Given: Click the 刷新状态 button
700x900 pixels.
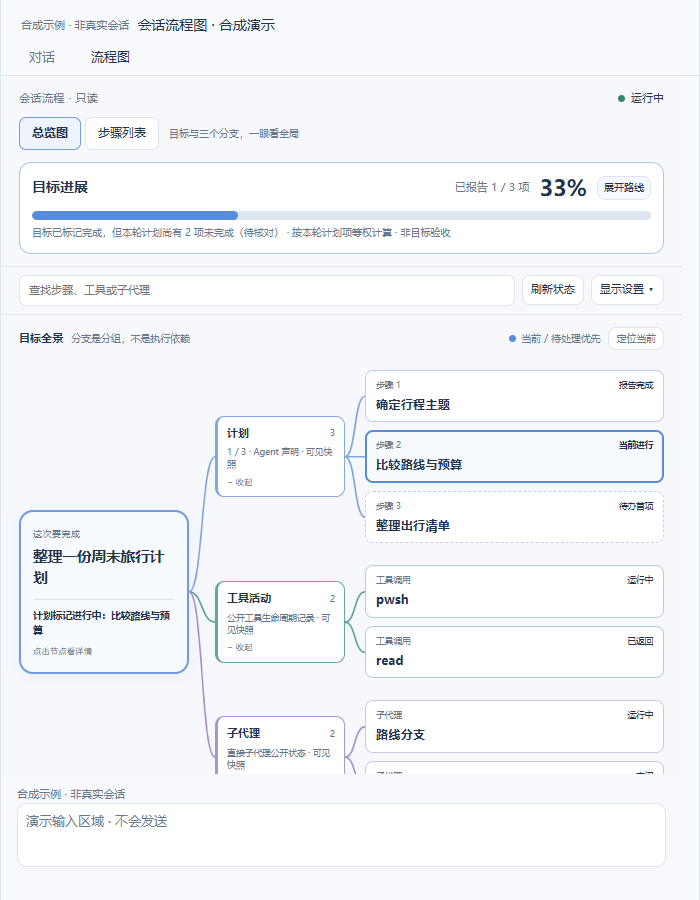Looking at the screenshot, I should click(553, 290).
